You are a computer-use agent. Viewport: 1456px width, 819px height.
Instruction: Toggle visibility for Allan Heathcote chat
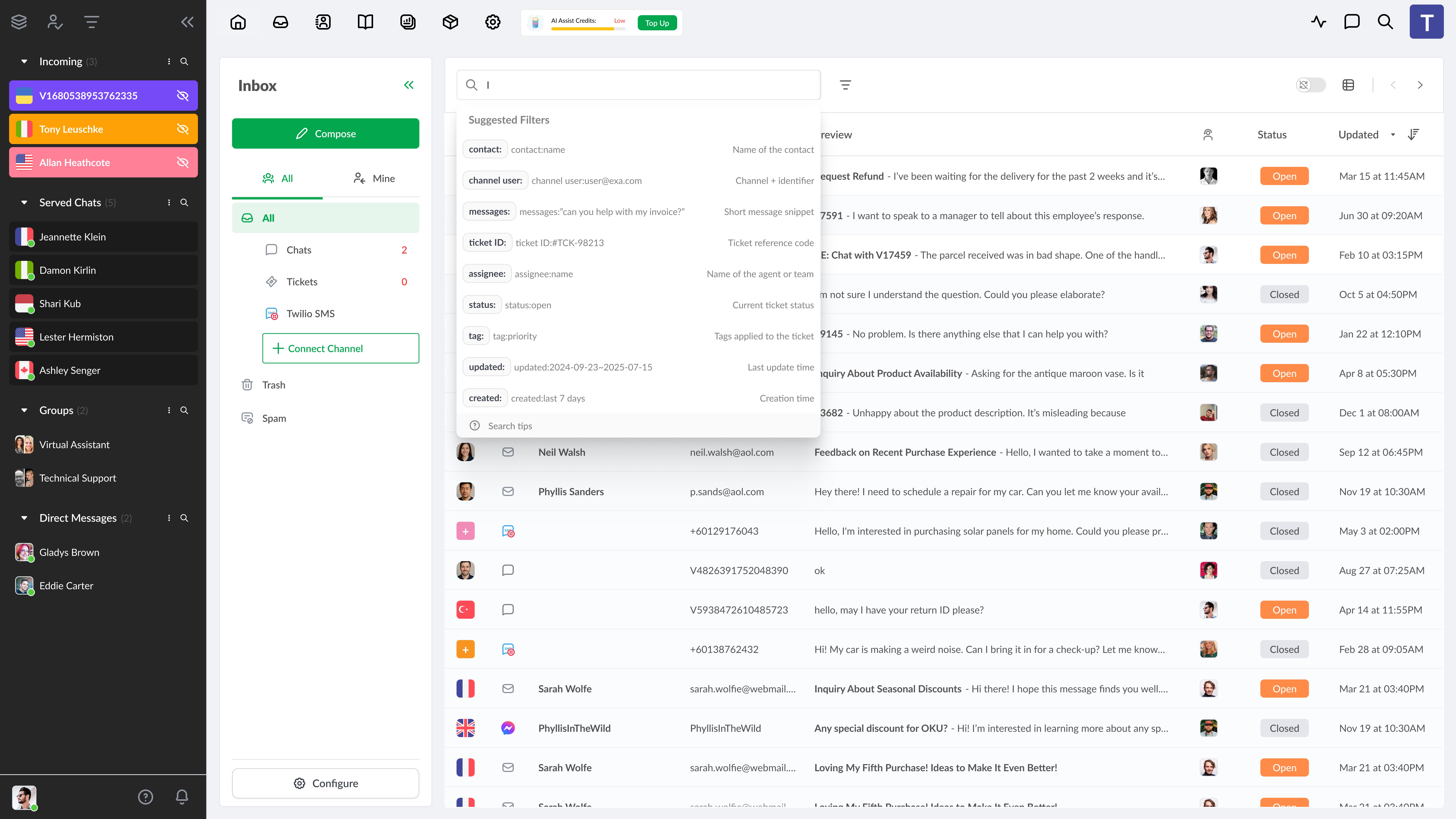183,162
